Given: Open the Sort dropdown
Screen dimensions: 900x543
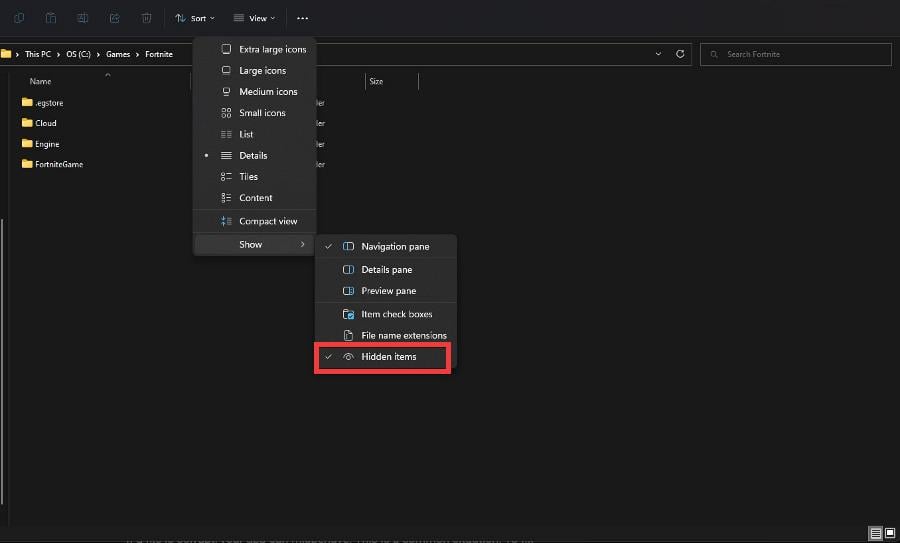Looking at the screenshot, I should pyautogui.click(x=194, y=18).
